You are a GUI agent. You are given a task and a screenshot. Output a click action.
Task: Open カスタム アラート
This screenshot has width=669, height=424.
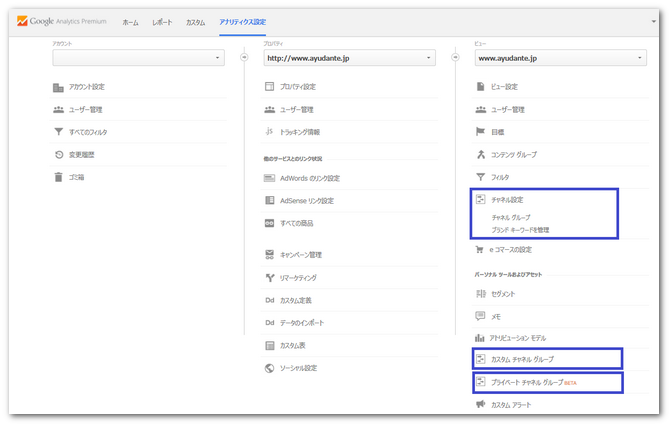(511, 405)
